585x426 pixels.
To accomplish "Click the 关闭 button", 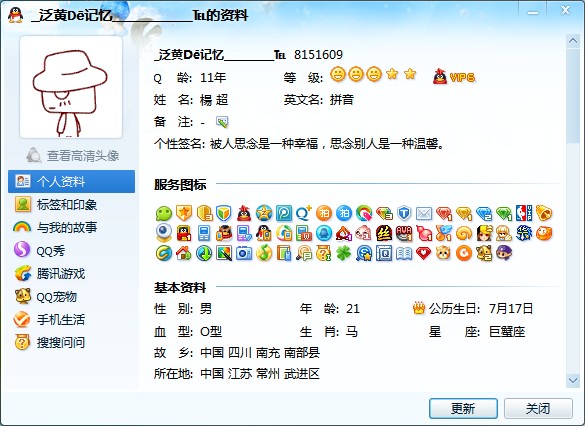I will point(538,408).
